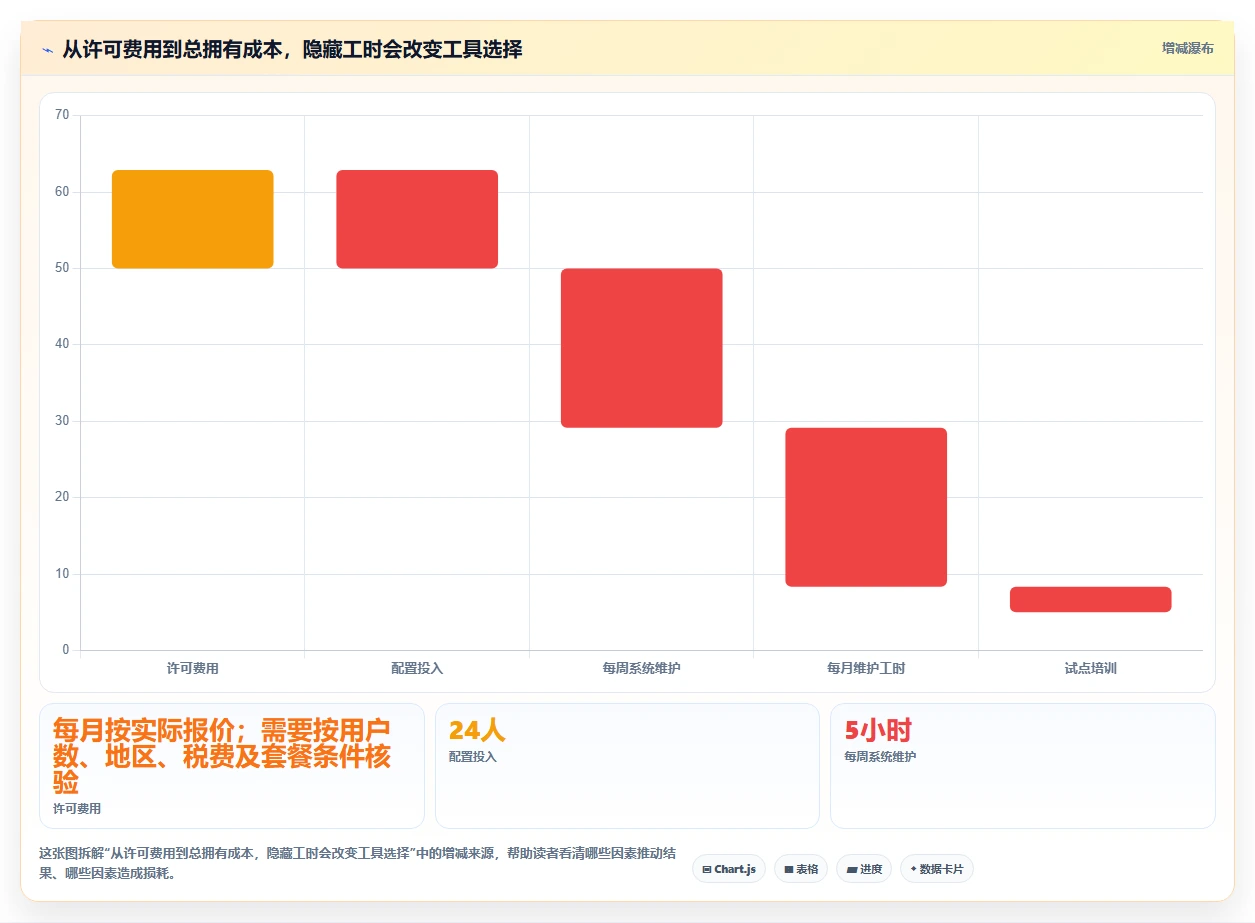Screen dimensions: 1255x923
Task: Click the 每周系统维护 caption under 5小时
Action: click(x=880, y=757)
